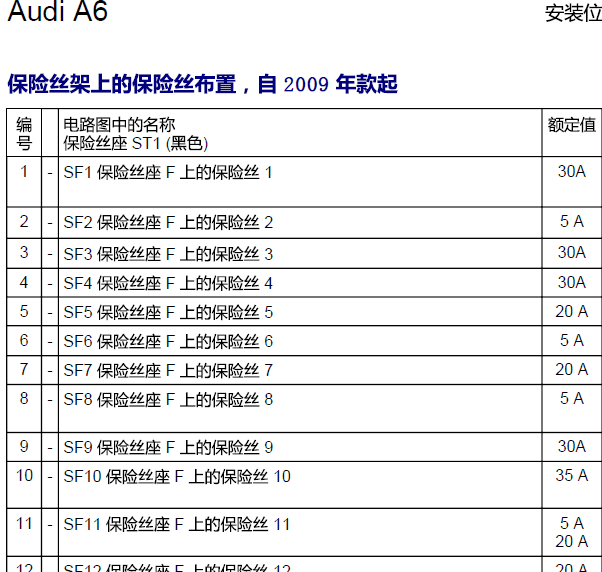Click the 35 A rating for fuse SF10
The image size is (602, 572).
click(x=572, y=476)
